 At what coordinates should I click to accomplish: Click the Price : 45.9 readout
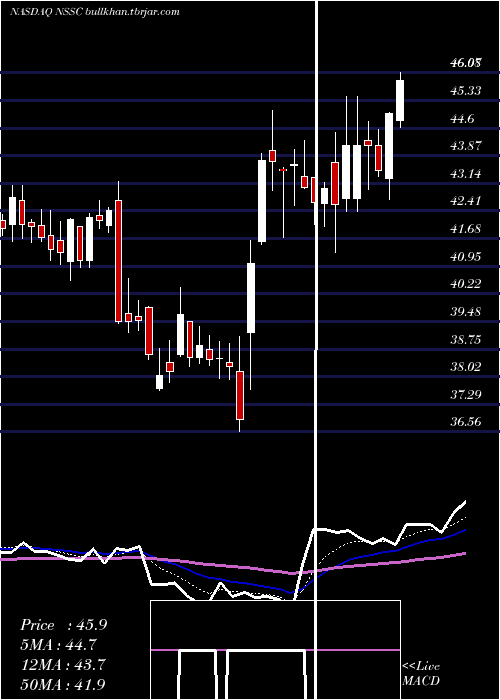[x=63, y=625]
